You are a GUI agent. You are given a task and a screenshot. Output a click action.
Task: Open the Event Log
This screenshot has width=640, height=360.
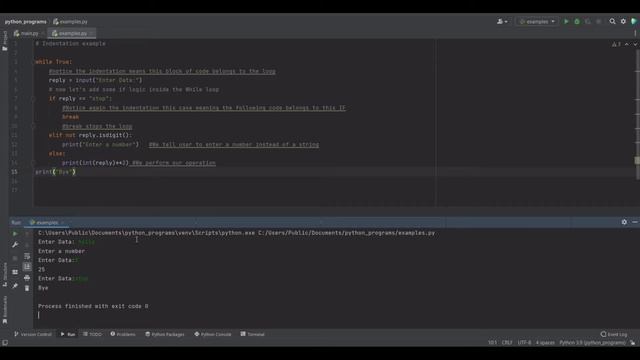614,334
